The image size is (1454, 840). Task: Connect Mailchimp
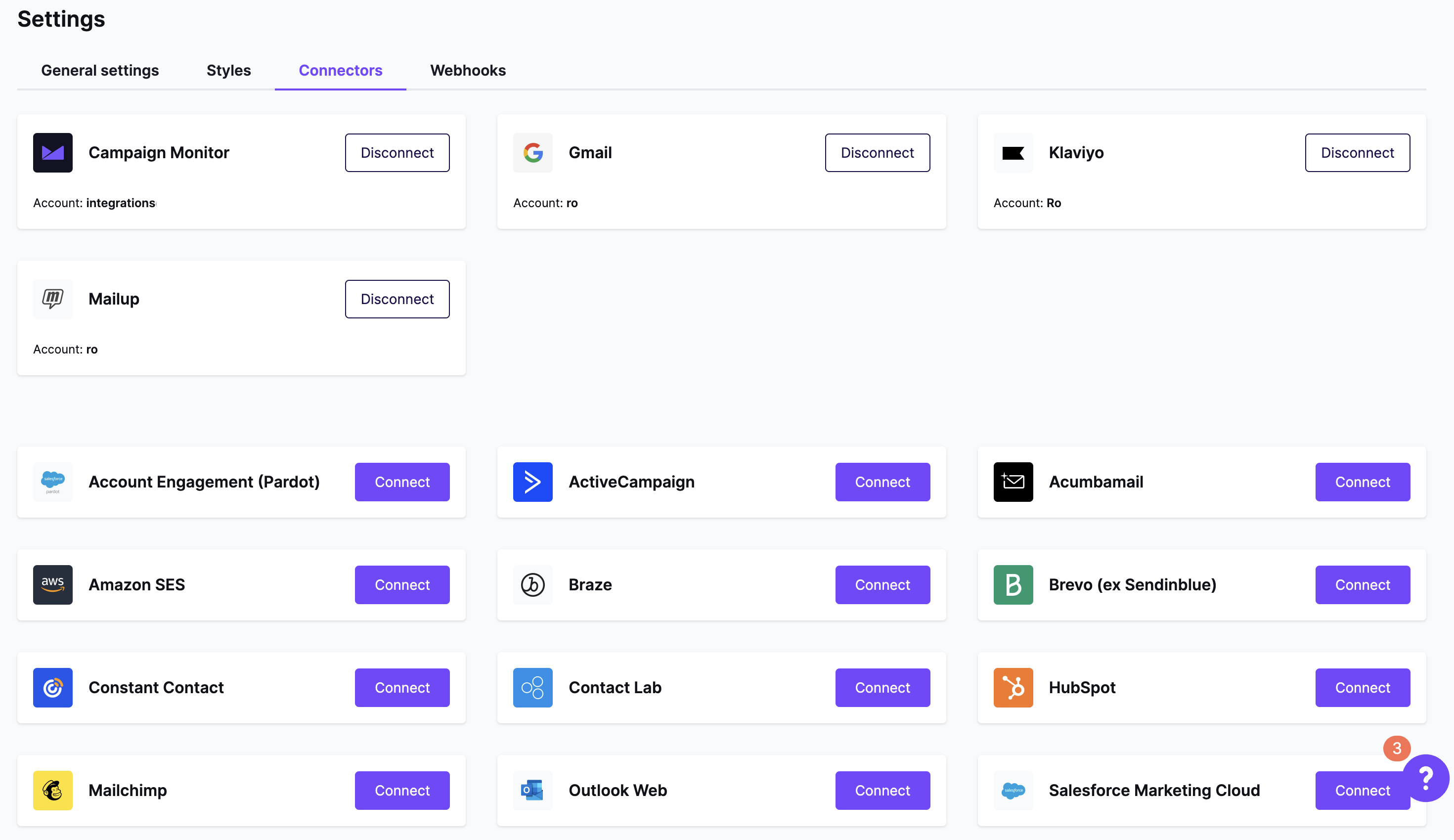[402, 791]
